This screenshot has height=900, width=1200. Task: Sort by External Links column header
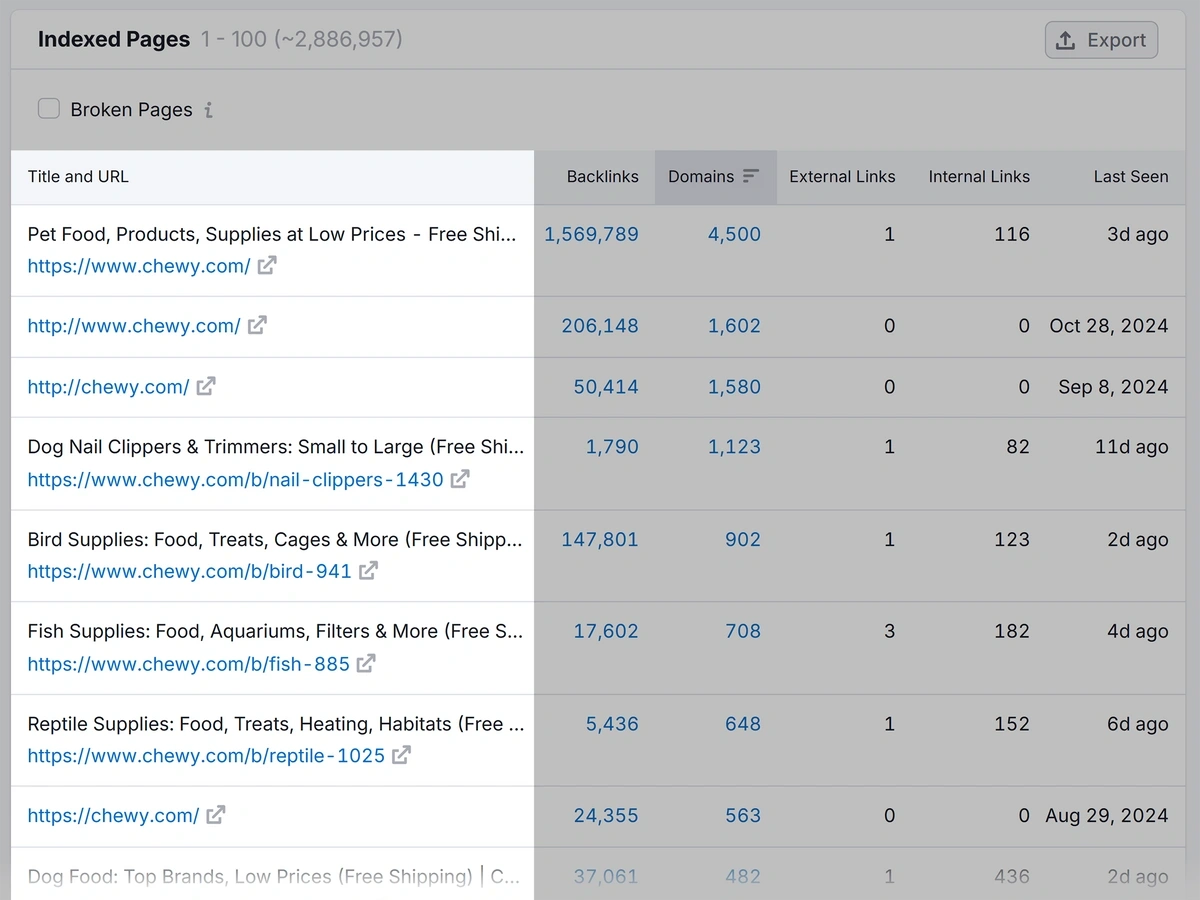842,176
